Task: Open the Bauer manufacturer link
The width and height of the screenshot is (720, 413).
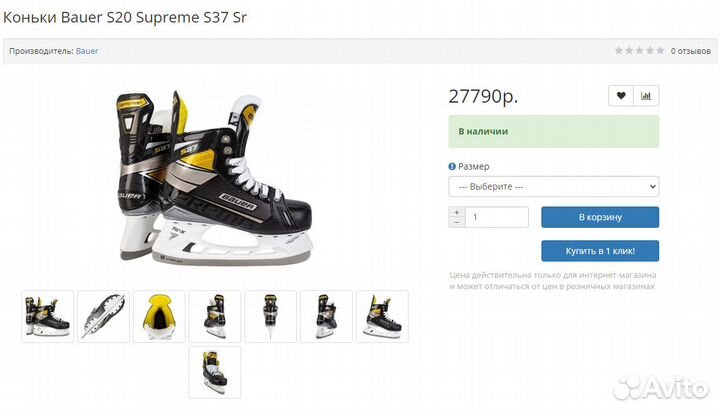Action: tap(87, 50)
